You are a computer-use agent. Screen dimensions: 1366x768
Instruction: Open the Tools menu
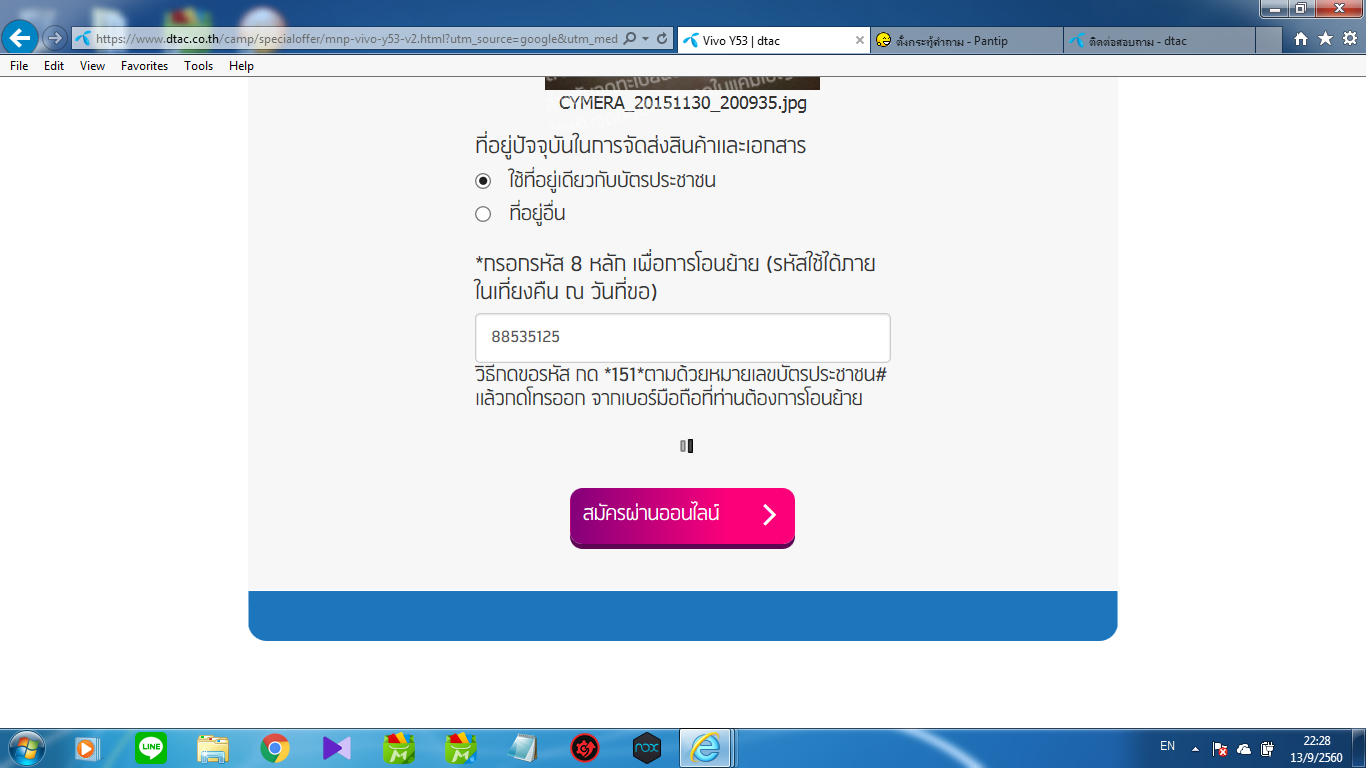[x=199, y=66]
